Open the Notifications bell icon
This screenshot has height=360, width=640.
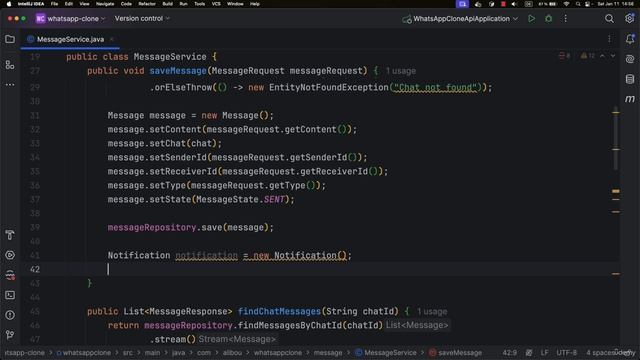coord(630,39)
